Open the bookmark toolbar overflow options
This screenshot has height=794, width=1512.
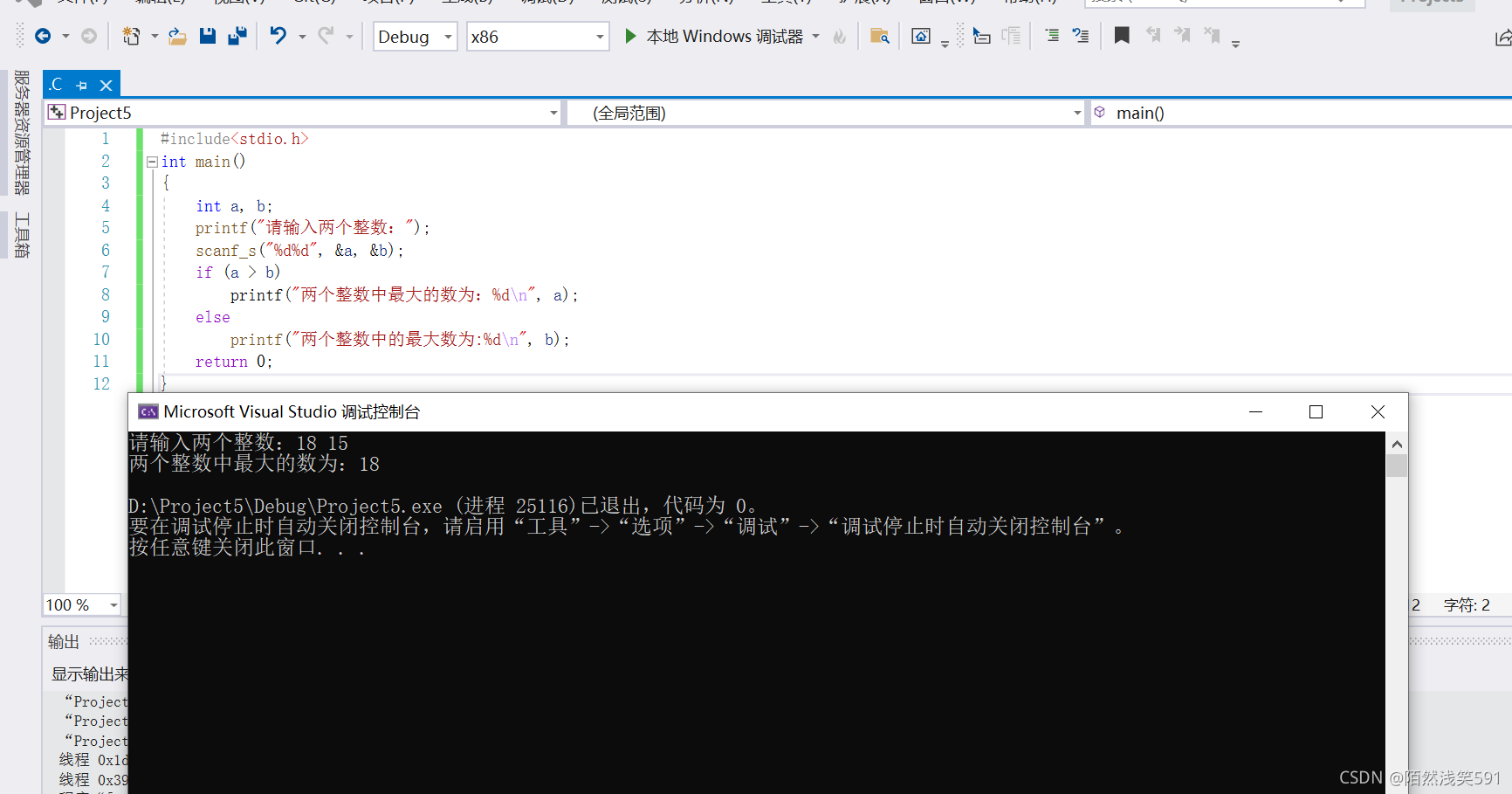click(x=1235, y=44)
